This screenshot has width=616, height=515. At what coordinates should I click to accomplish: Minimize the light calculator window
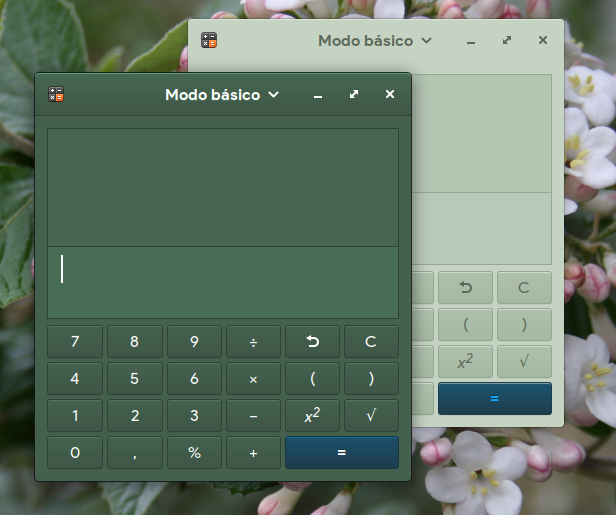tap(471, 40)
